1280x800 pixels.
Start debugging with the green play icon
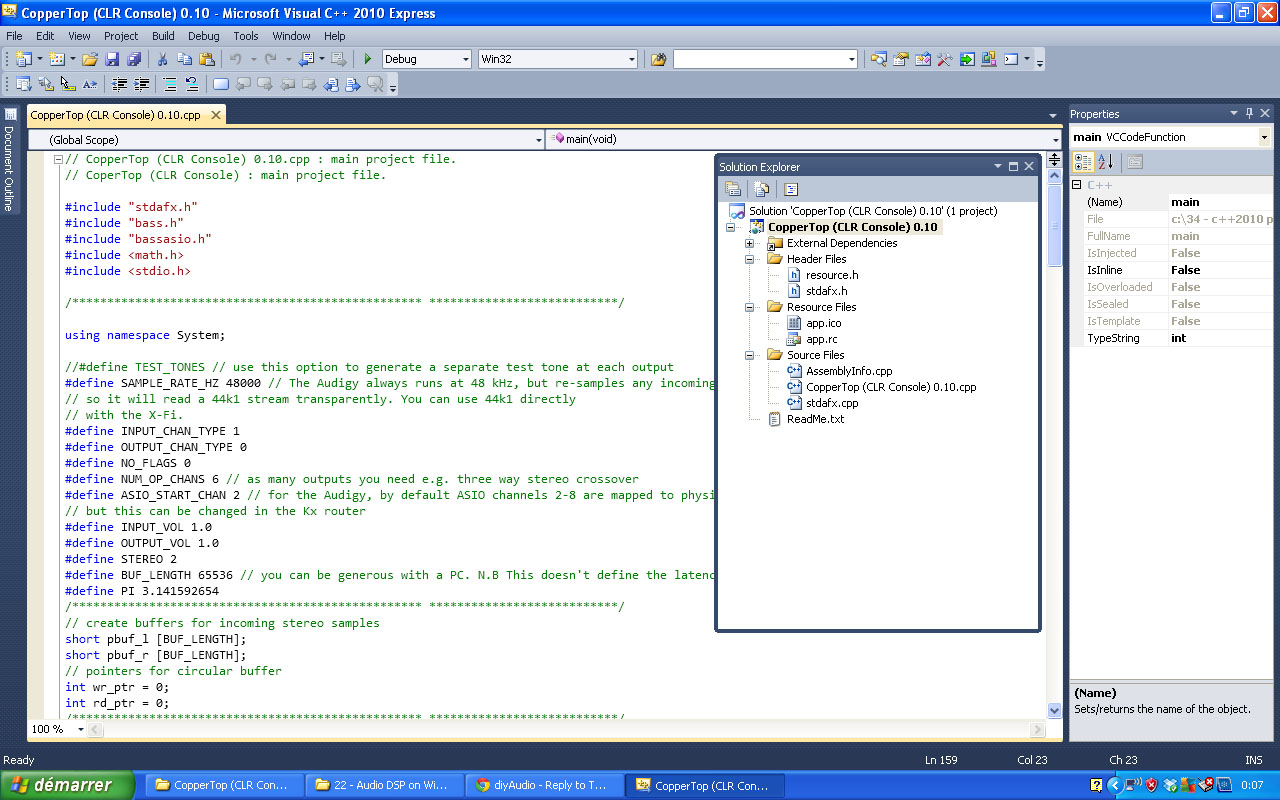368,59
